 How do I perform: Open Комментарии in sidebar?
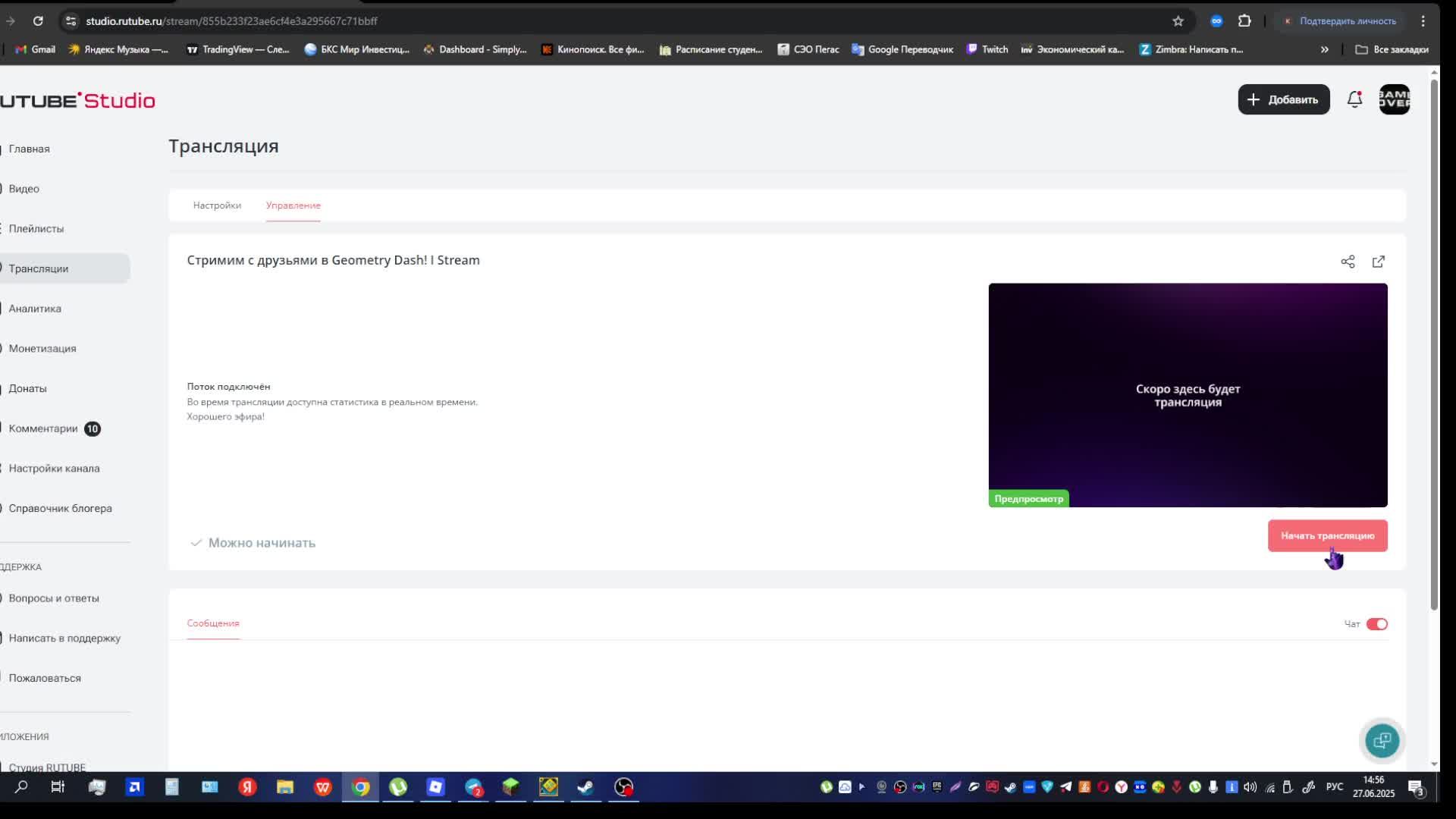pos(43,428)
